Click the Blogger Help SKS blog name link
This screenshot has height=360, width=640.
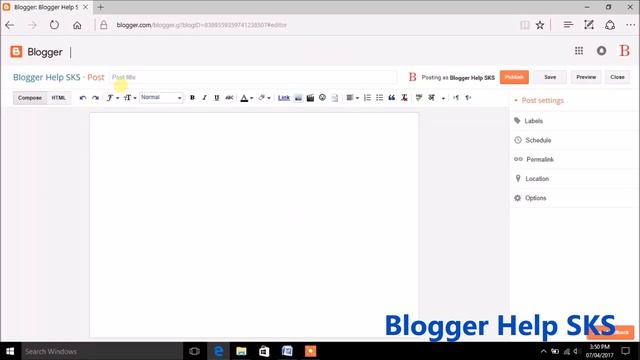point(47,77)
